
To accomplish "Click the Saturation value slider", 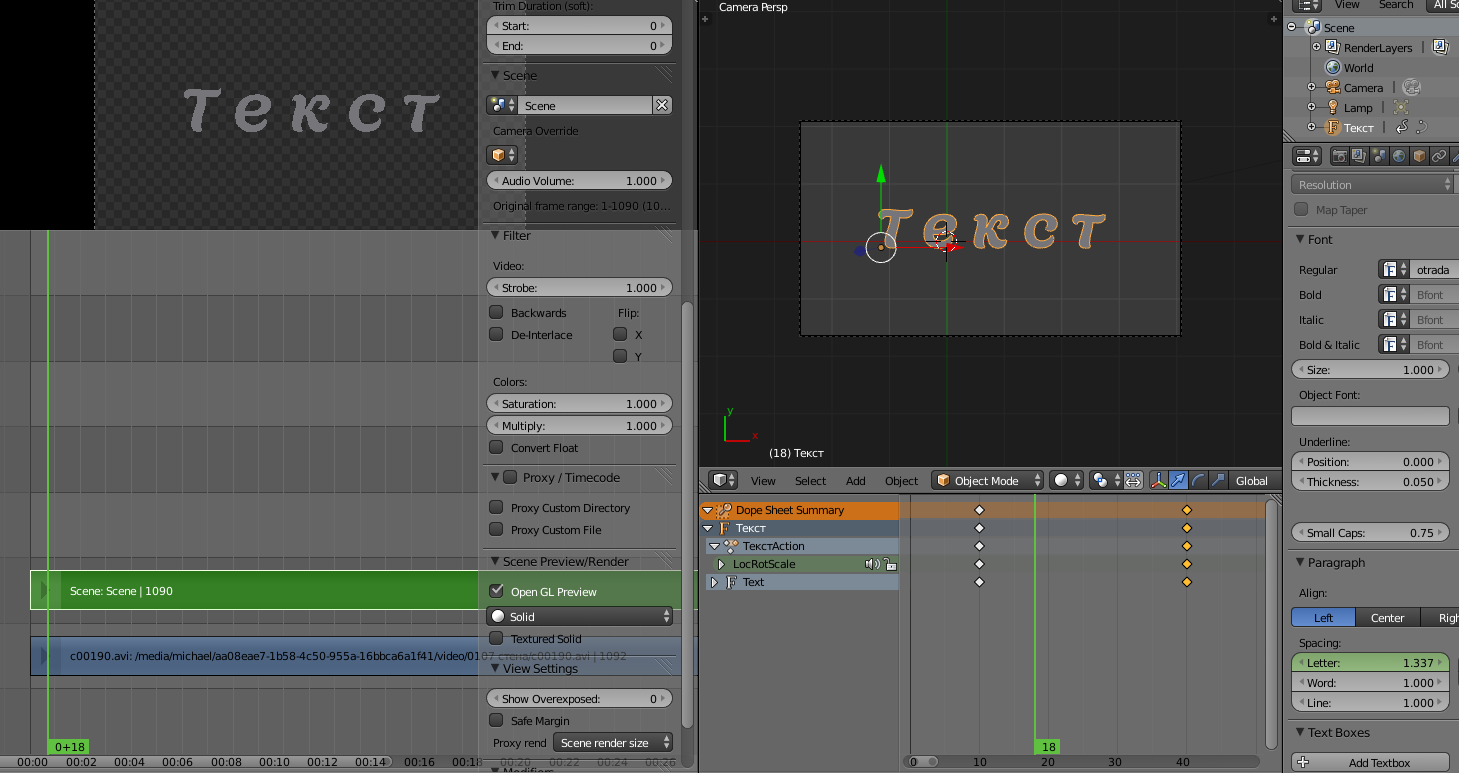I will coord(579,404).
